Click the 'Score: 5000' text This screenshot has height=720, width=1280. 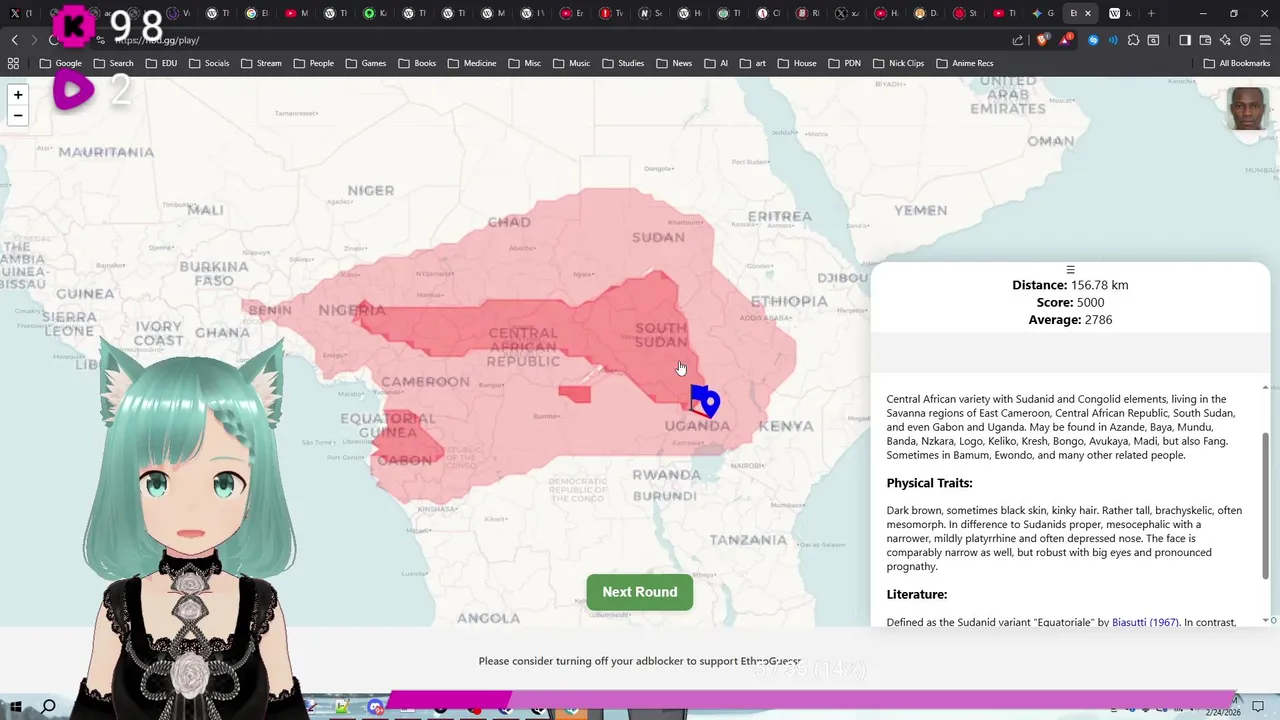[1070, 302]
